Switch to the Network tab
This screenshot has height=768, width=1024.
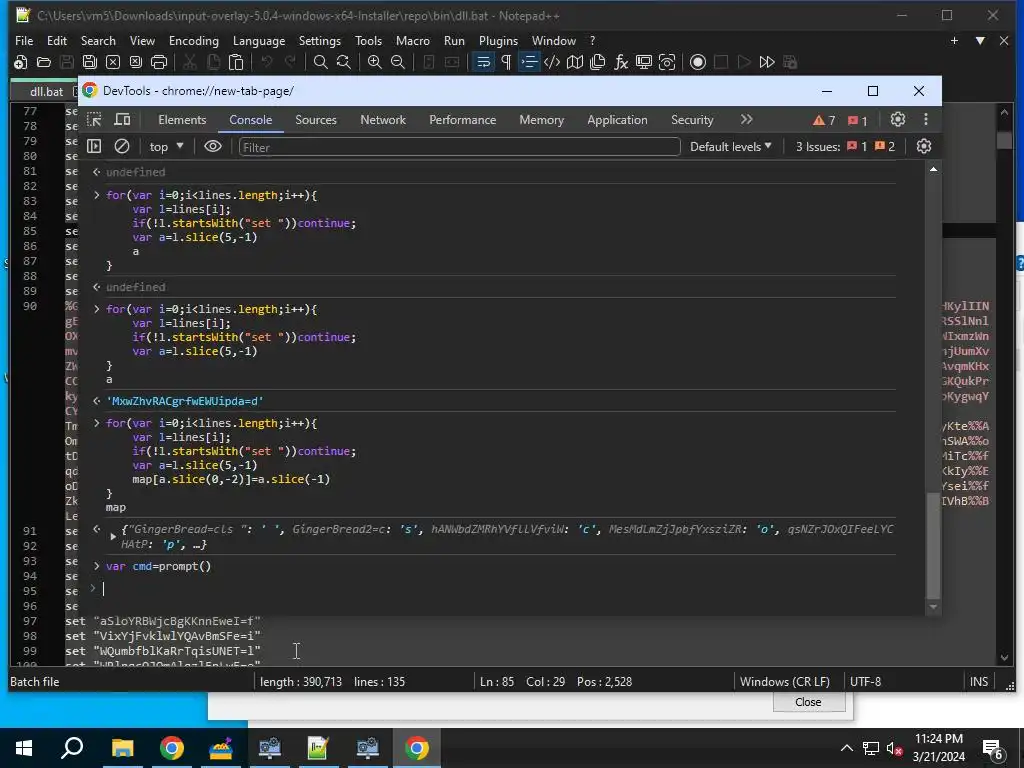click(x=383, y=120)
